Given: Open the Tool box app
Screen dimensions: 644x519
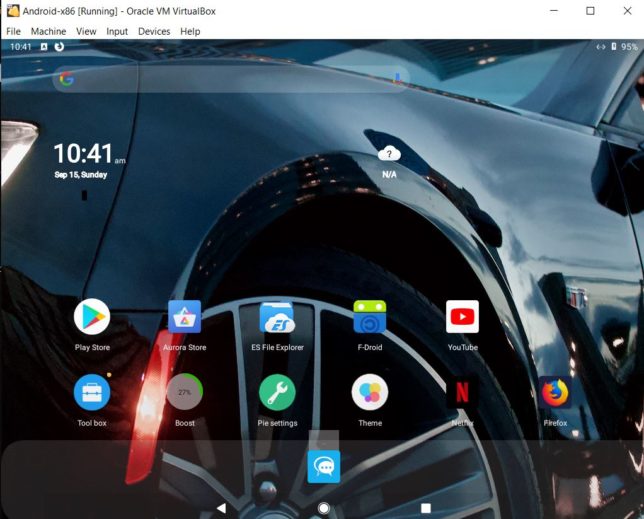Looking at the screenshot, I should coord(92,392).
